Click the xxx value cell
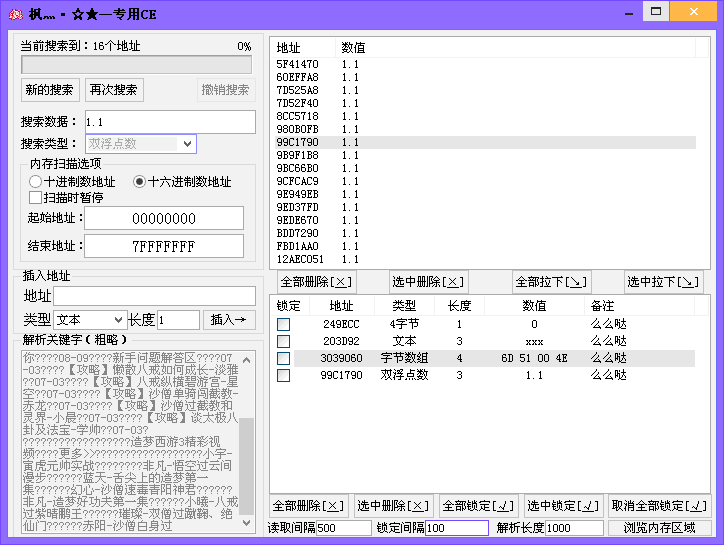The height and width of the screenshot is (545, 724). click(x=534, y=342)
